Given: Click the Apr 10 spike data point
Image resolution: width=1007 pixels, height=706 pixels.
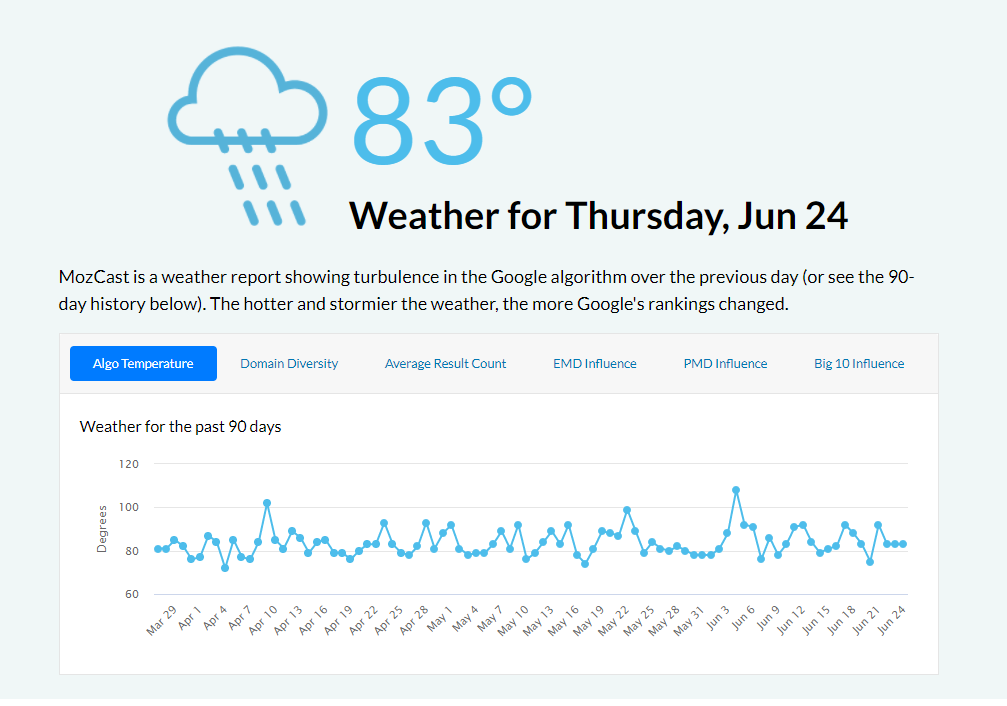Looking at the screenshot, I should pyautogui.click(x=267, y=503).
